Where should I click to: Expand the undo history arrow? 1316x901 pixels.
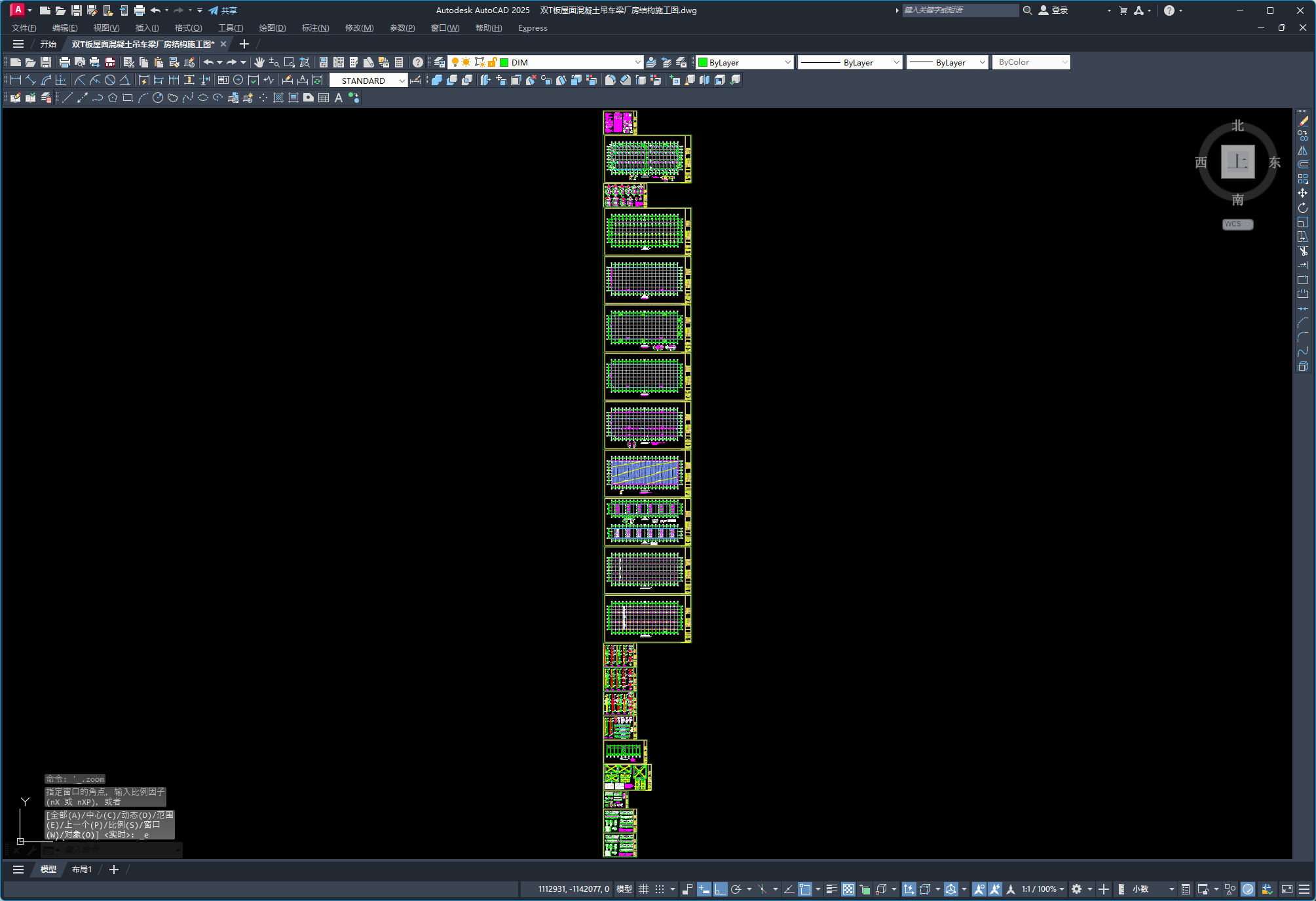[219, 62]
